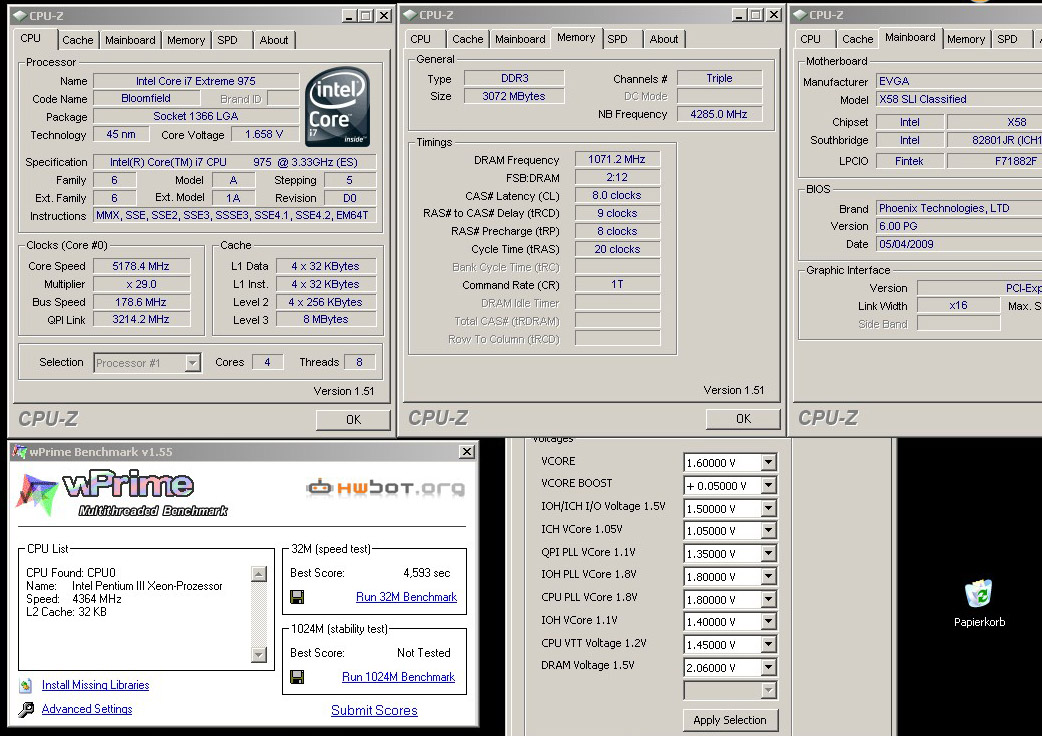Click the 4,593 sec best score
1042x736 pixels.
pyautogui.click(x=427, y=573)
